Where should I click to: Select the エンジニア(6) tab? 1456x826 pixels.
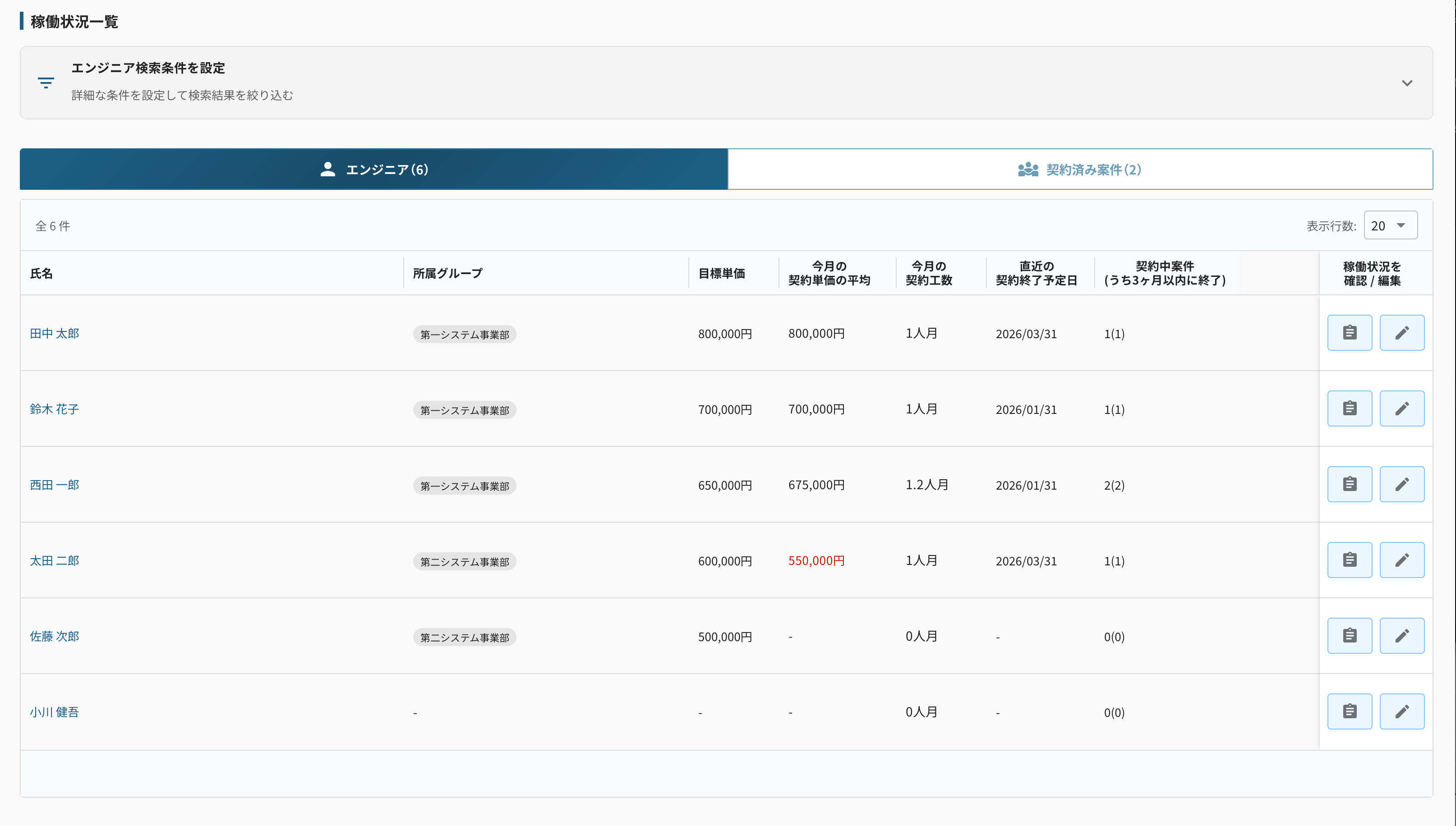[374, 170]
